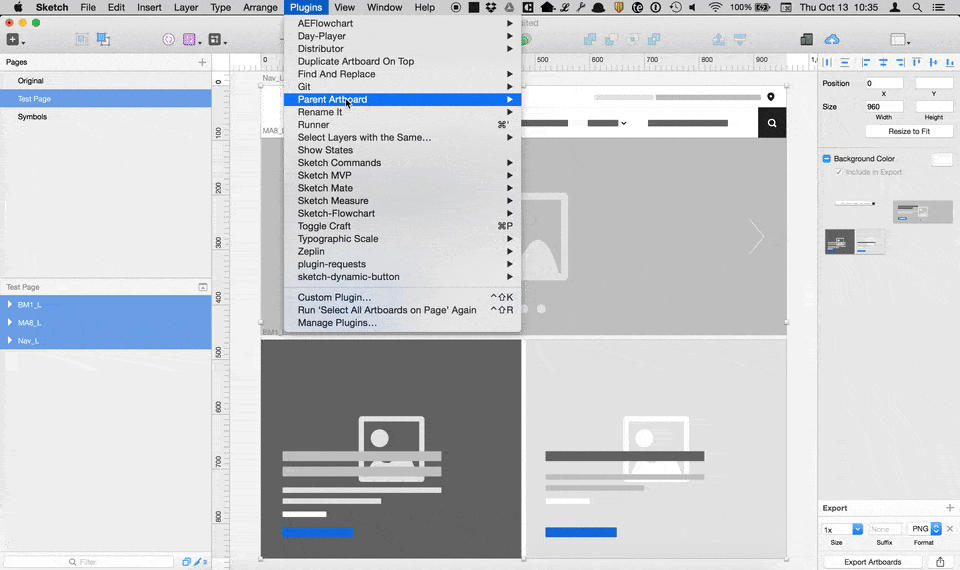Image resolution: width=960 pixels, height=570 pixels.
Task: Click the dark Artboard toolbar icon
Action: [x=214, y=40]
